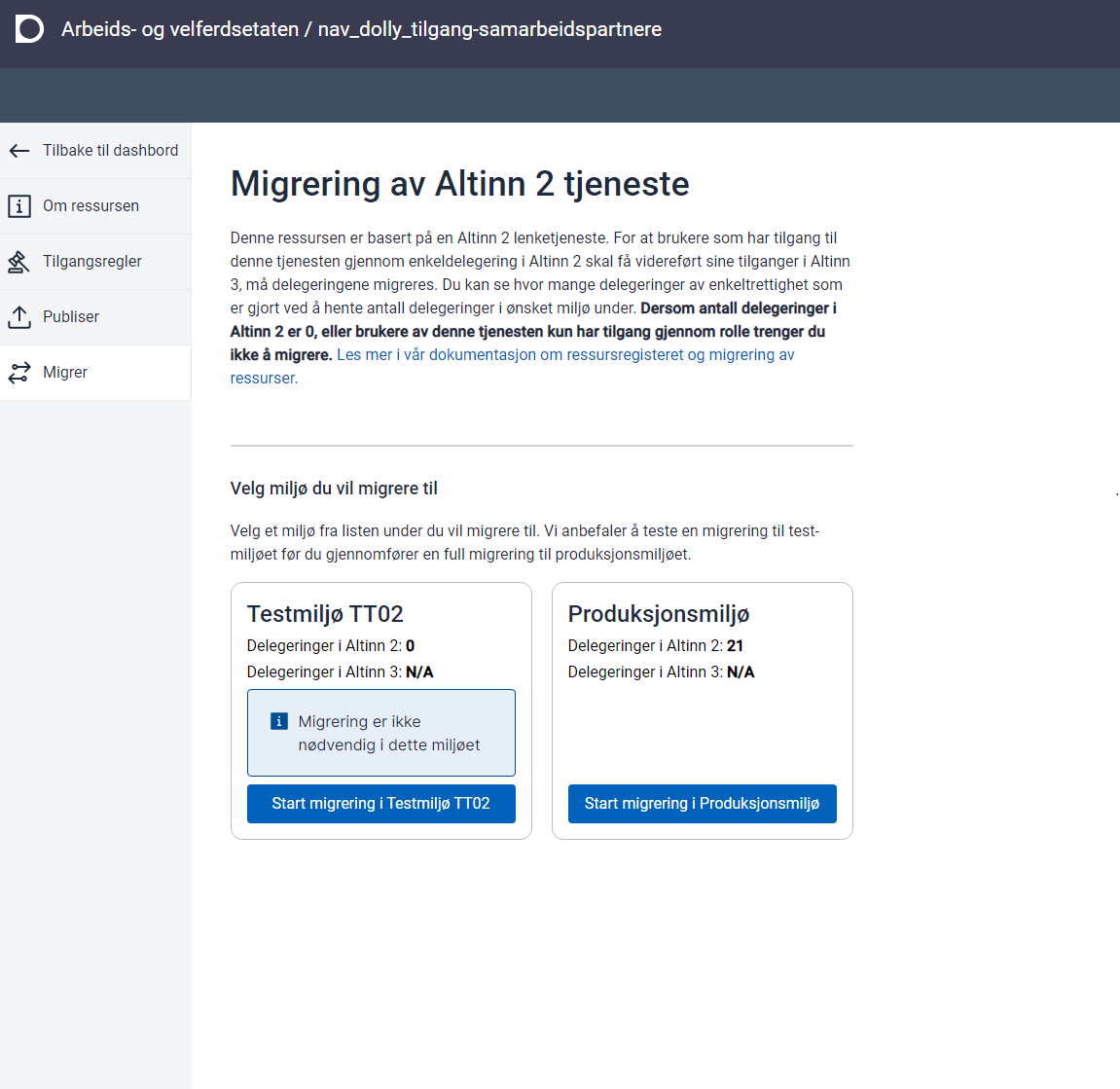Viewport: 1120px width, 1089px height.
Task: Open the Publiser section
Action: point(71,317)
